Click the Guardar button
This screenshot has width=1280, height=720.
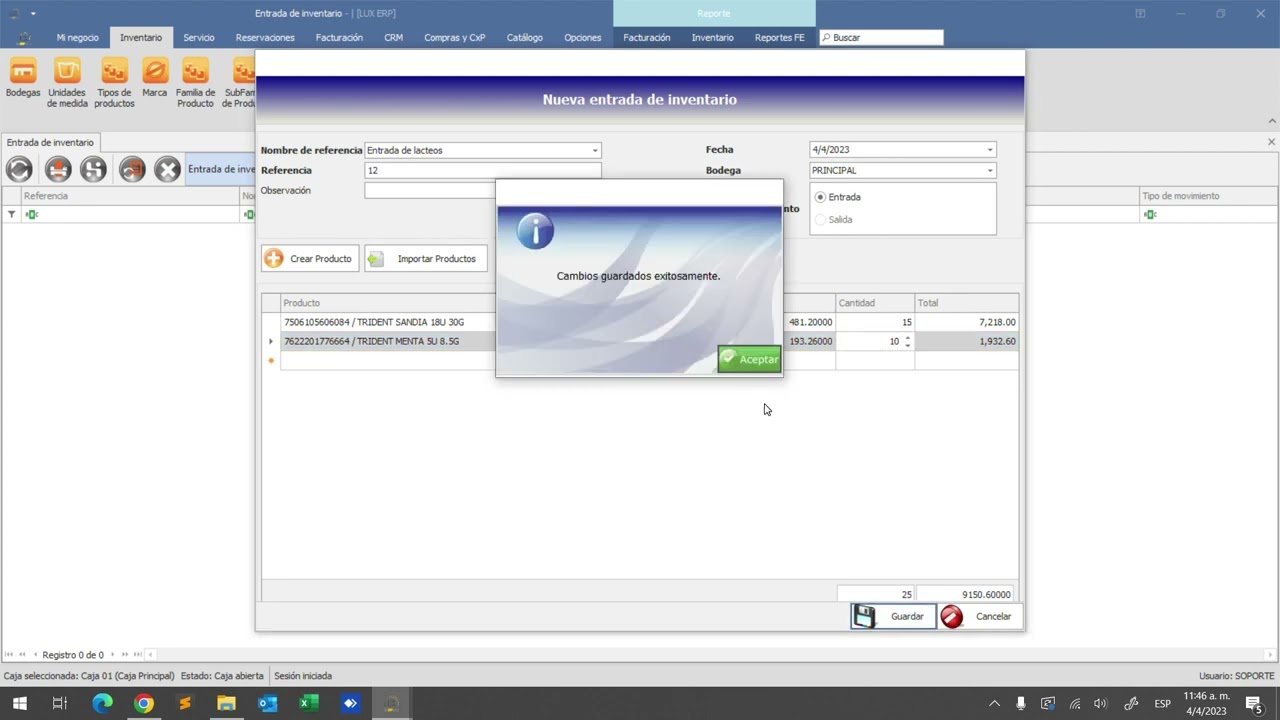point(893,616)
